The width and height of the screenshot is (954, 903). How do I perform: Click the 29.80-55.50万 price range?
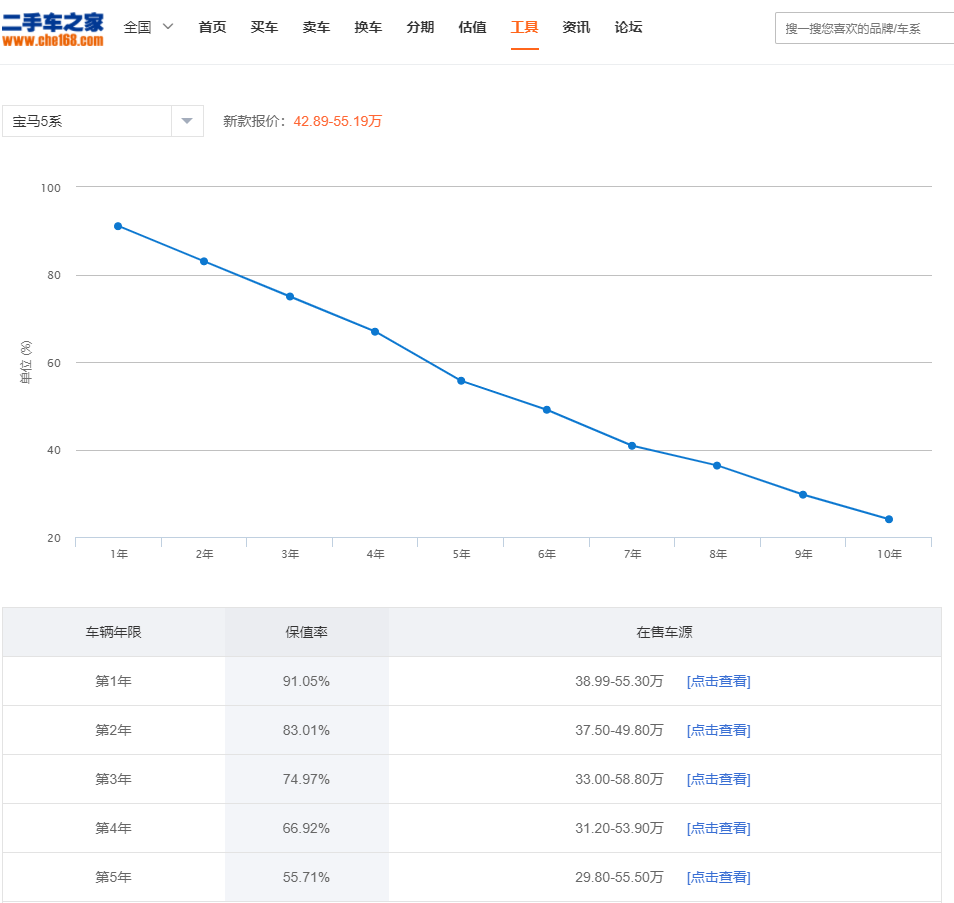click(x=619, y=877)
